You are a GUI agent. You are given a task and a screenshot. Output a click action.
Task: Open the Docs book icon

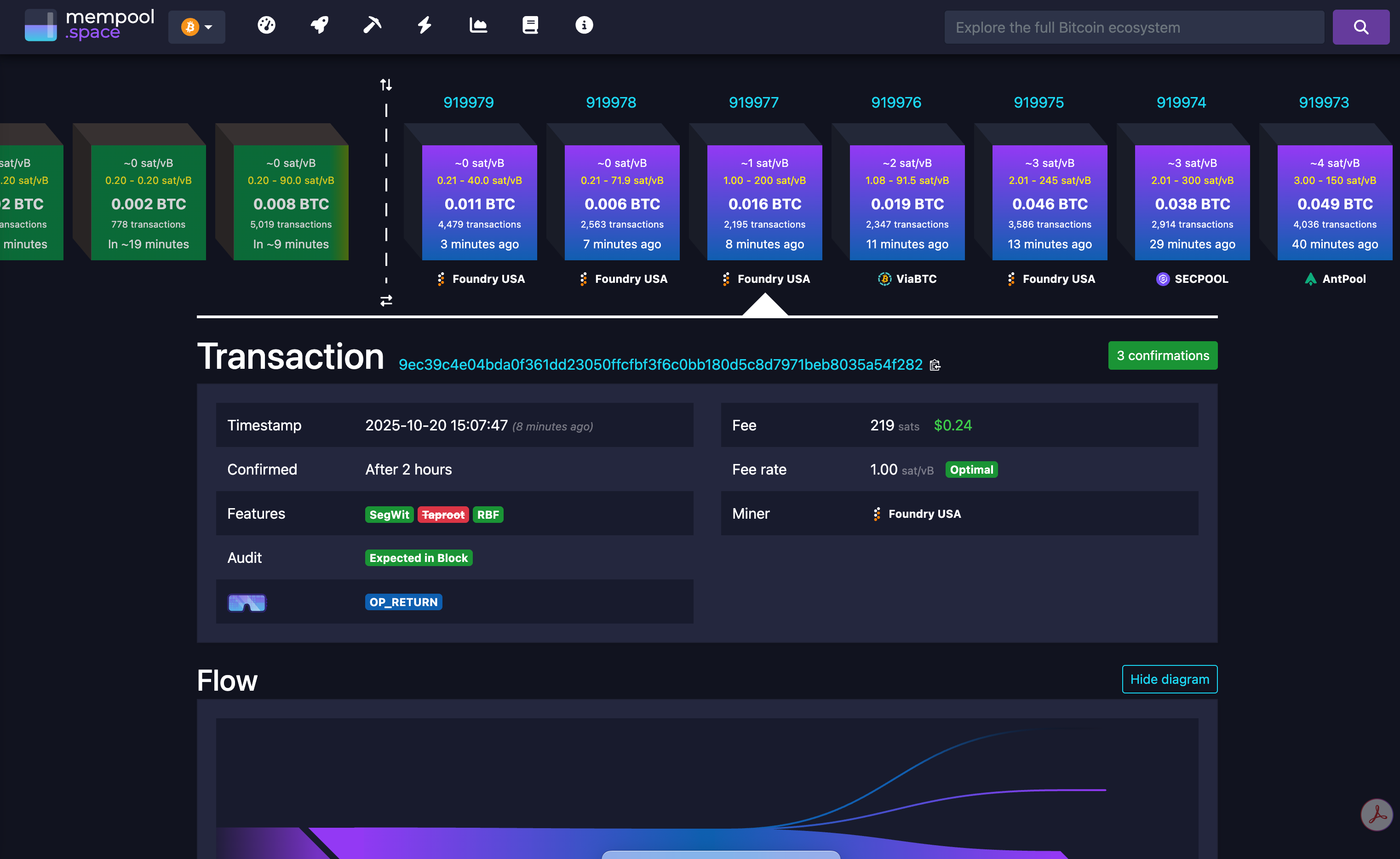[530, 26]
